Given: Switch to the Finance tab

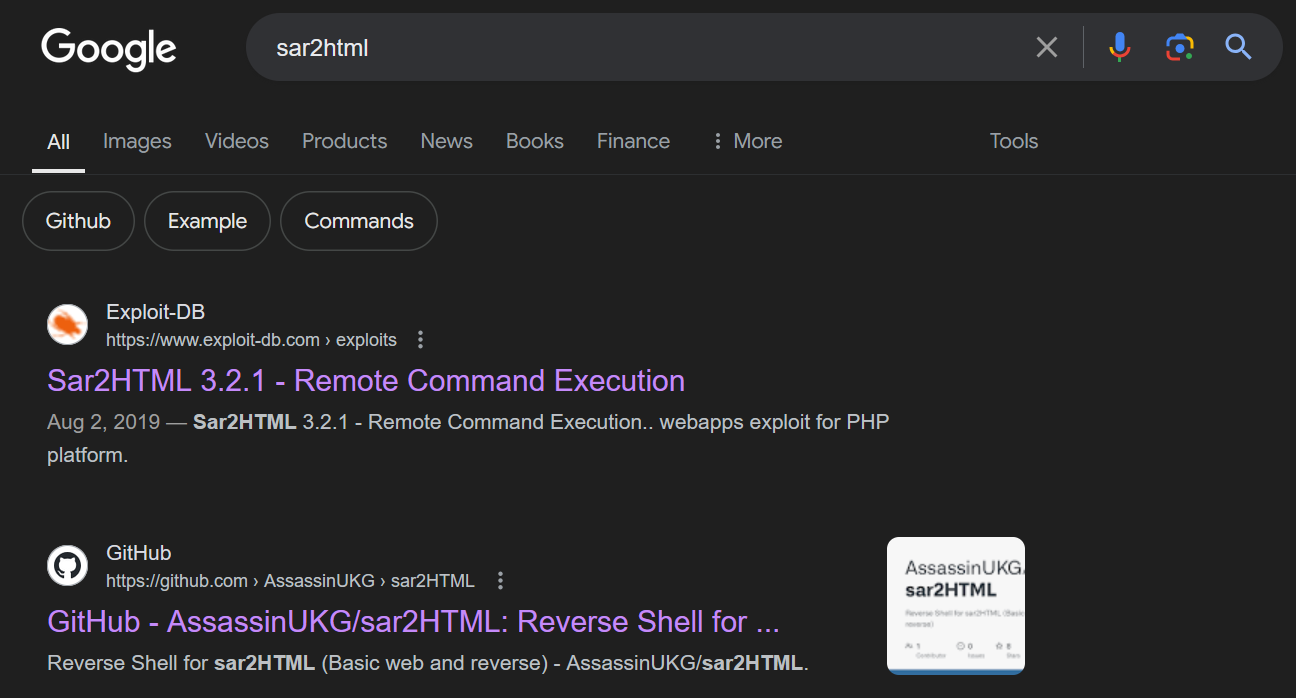Looking at the screenshot, I should [x=633, y=141].
